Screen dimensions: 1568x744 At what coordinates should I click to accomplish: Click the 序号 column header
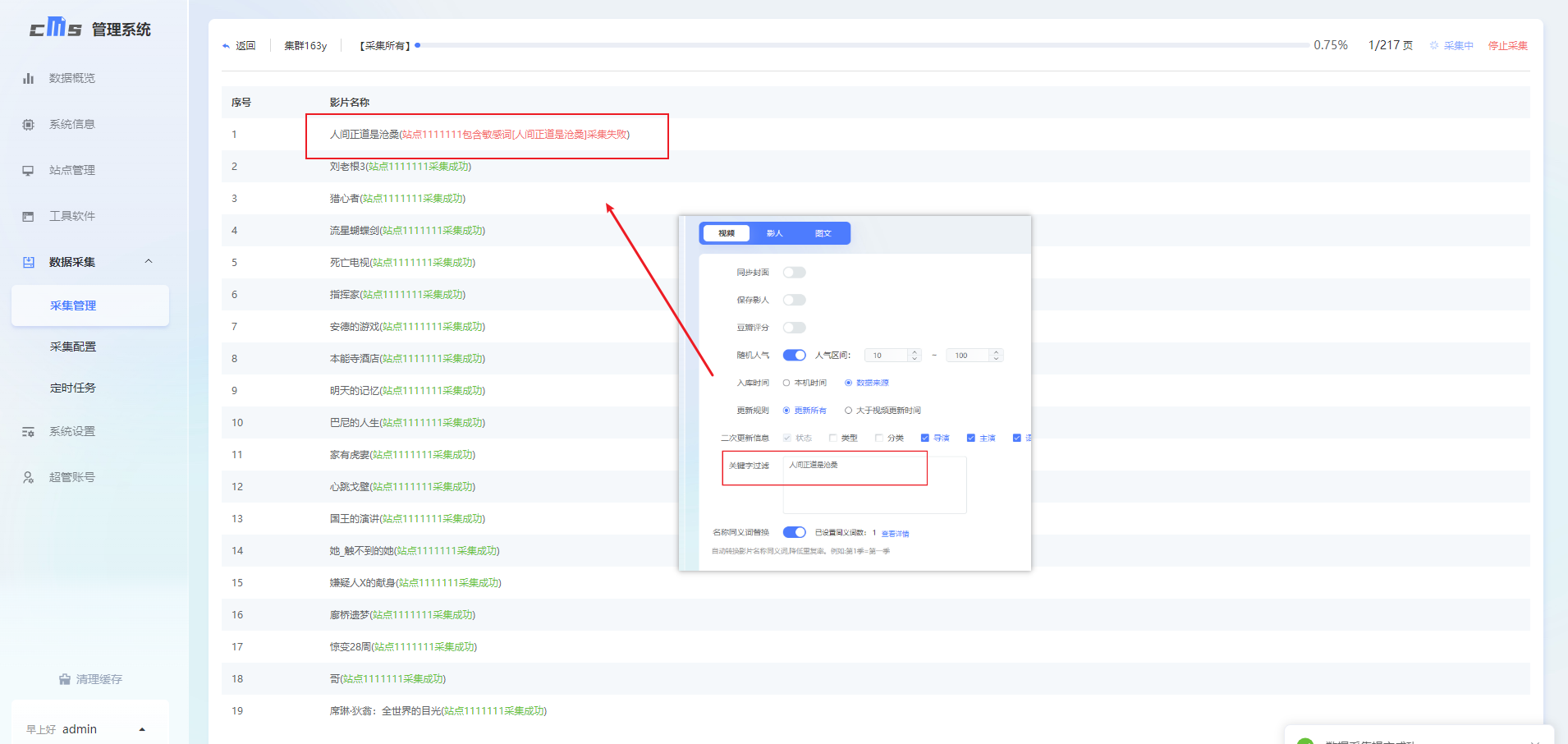(241, 102)
